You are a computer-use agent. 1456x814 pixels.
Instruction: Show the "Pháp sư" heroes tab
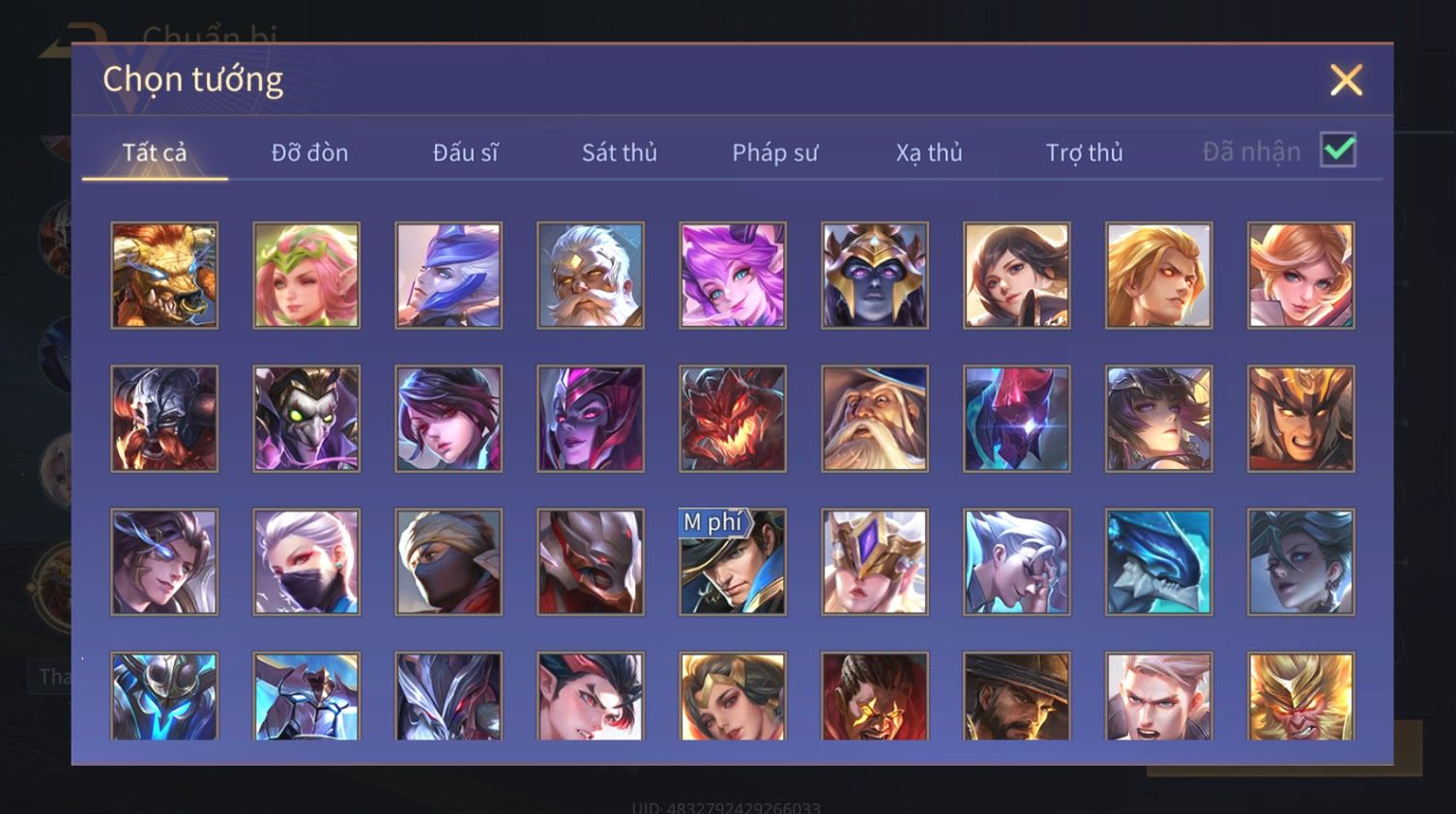click(x=774, y=153)
